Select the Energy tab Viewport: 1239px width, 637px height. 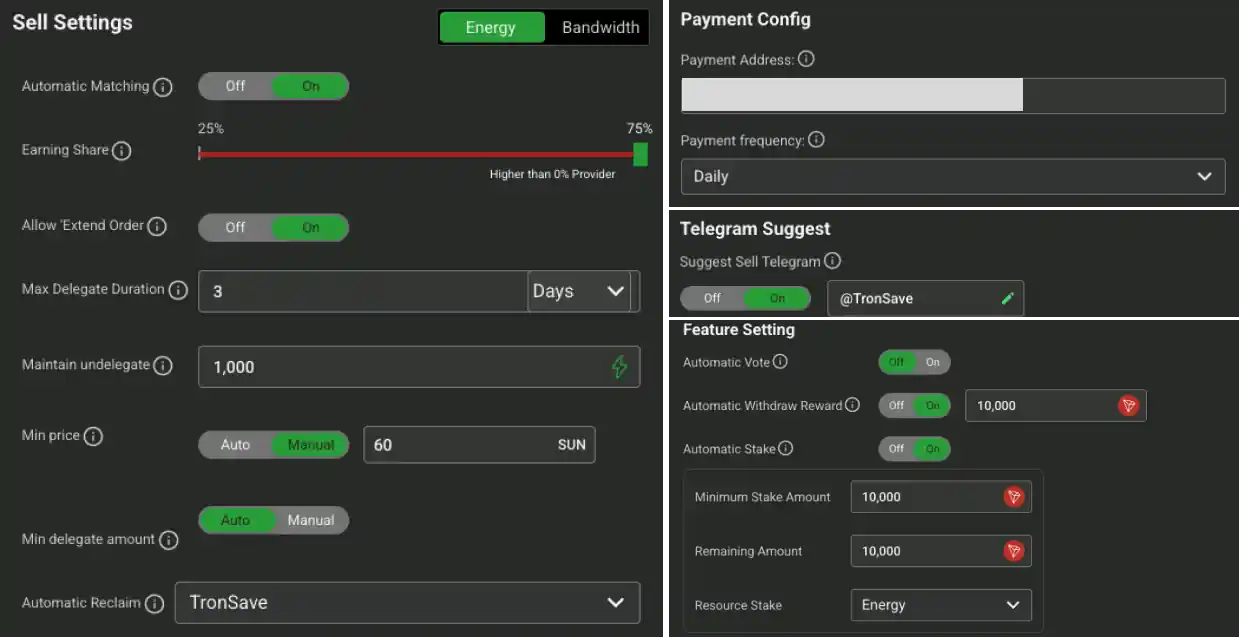(491, 27)
